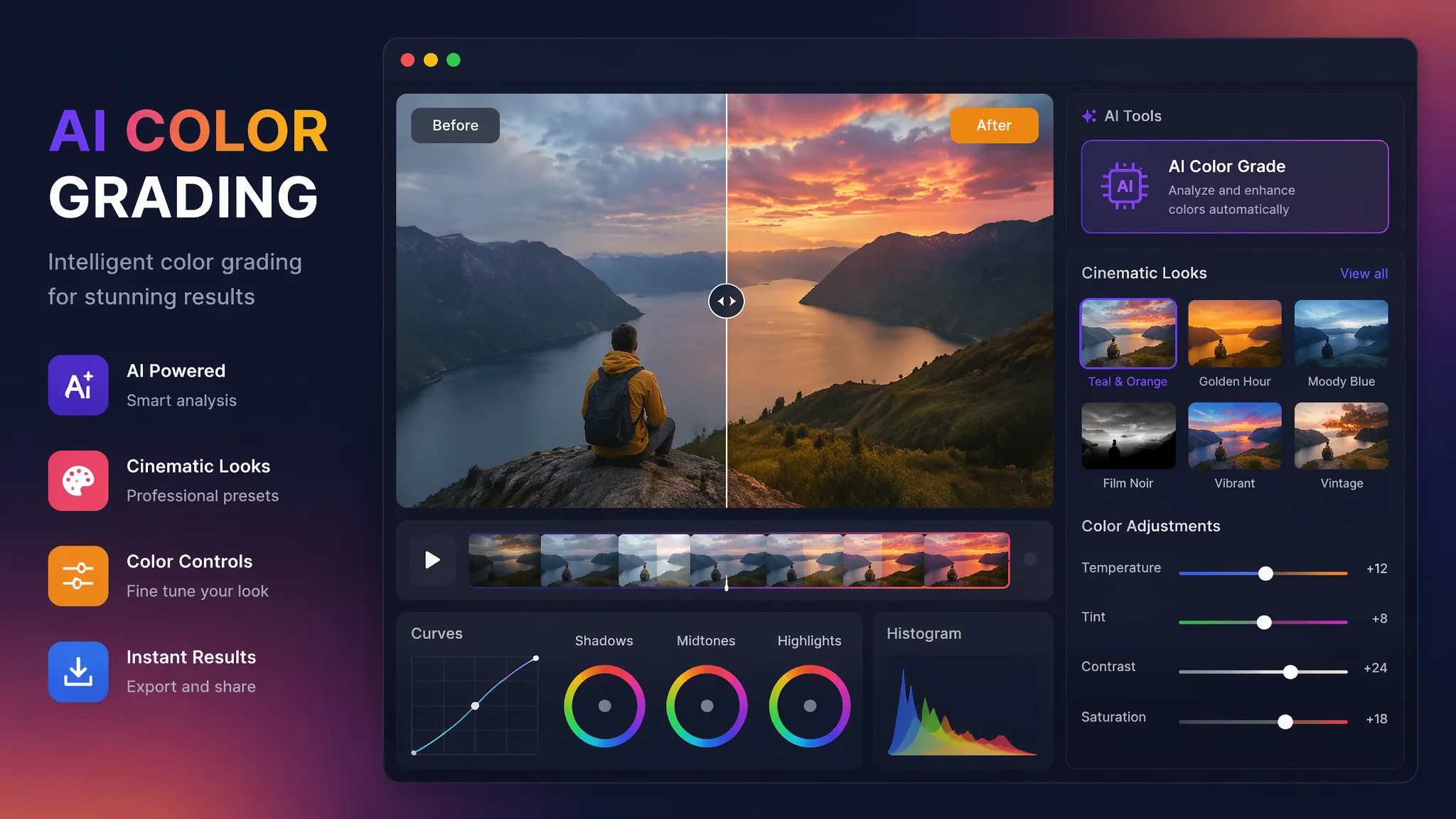Click the 'Export and share' text
Screen dimensions: 1456x819
point(191,687)
